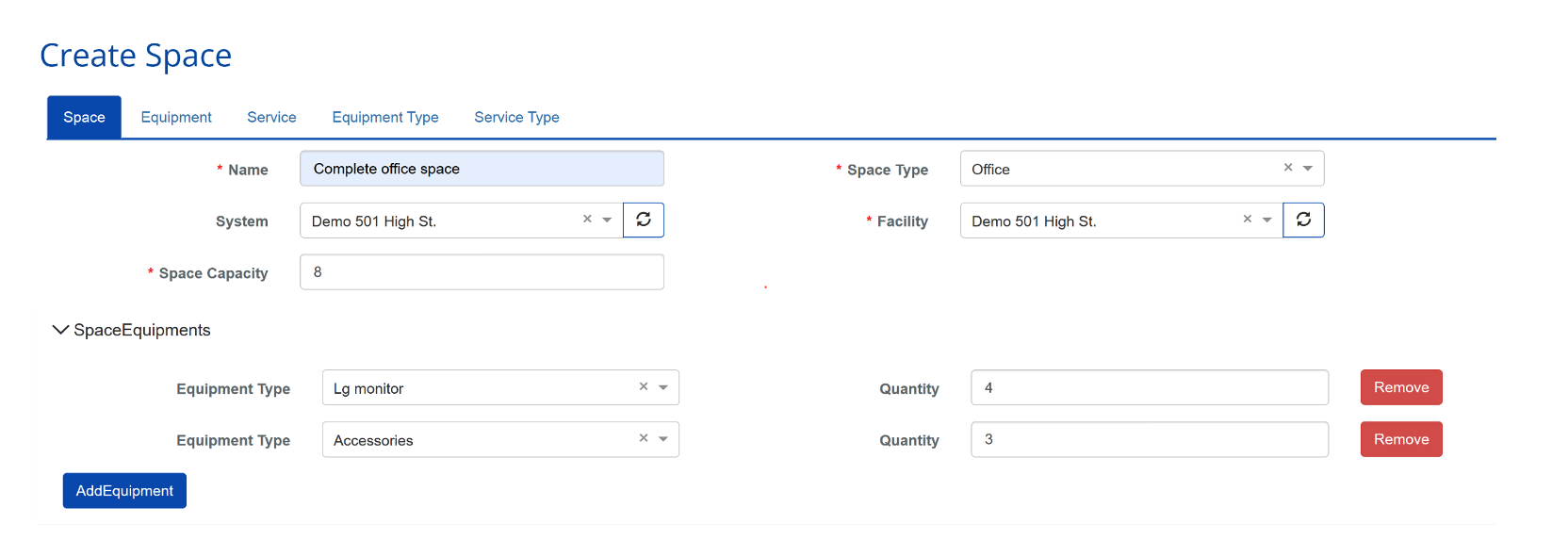1568x556 pixels.
Task: Clear the Accessories equipment type
Action: click(x=644, y=439)
